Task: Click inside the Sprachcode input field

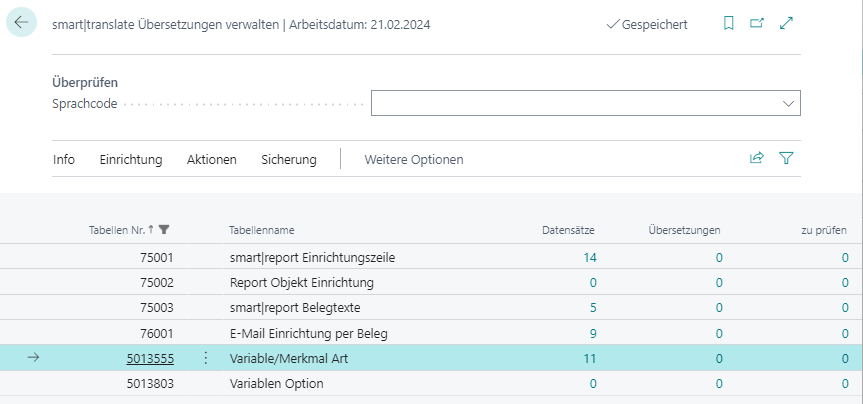Action: tap(570, 103)
